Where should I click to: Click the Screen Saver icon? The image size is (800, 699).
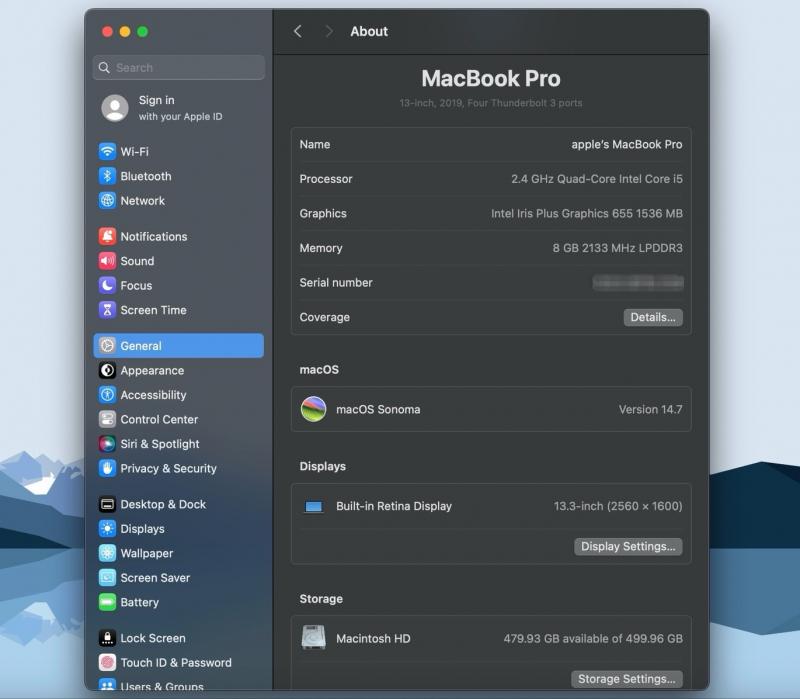point(107,578)
